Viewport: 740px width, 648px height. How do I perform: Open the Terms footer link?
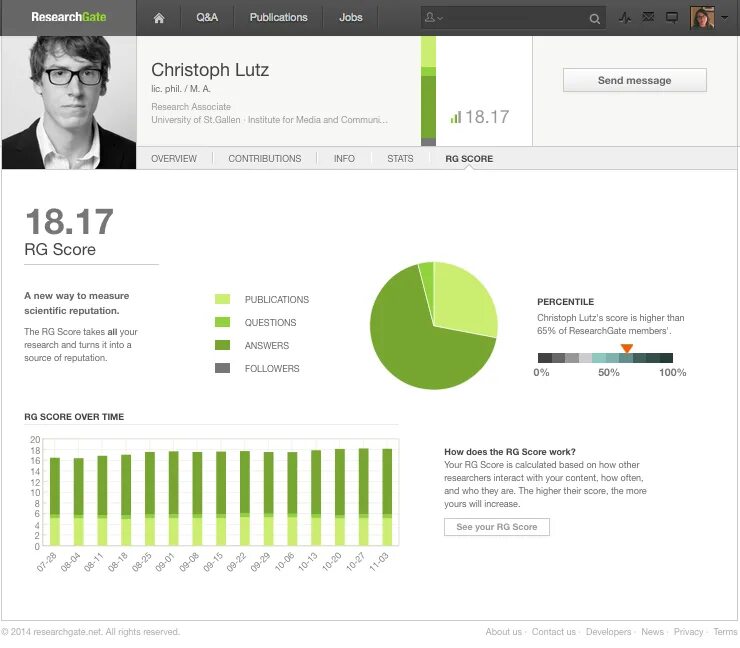[x=725, y=631]
